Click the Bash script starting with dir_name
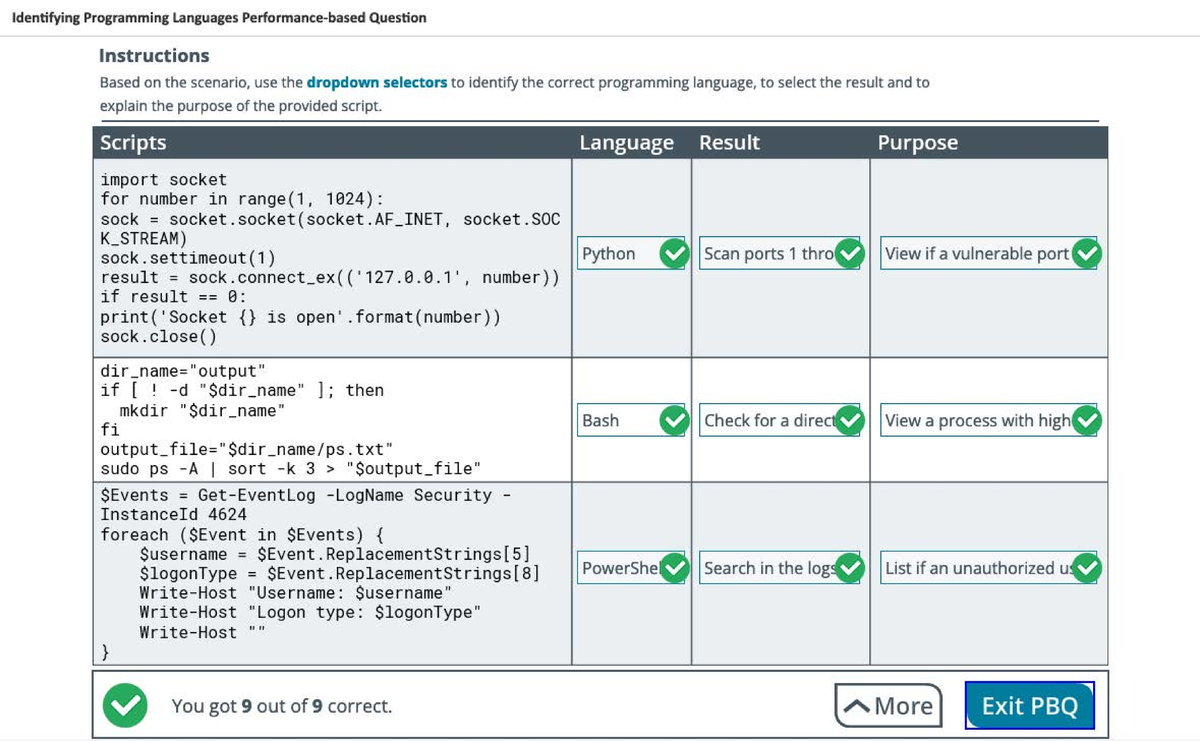 click(330, 420)
